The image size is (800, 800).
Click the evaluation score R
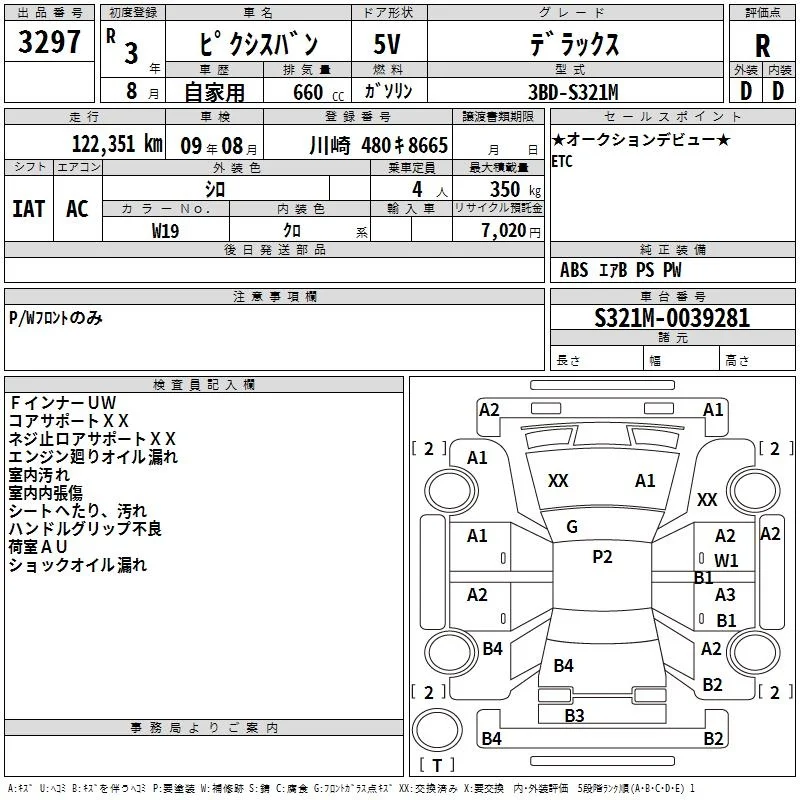coord(762,46)
